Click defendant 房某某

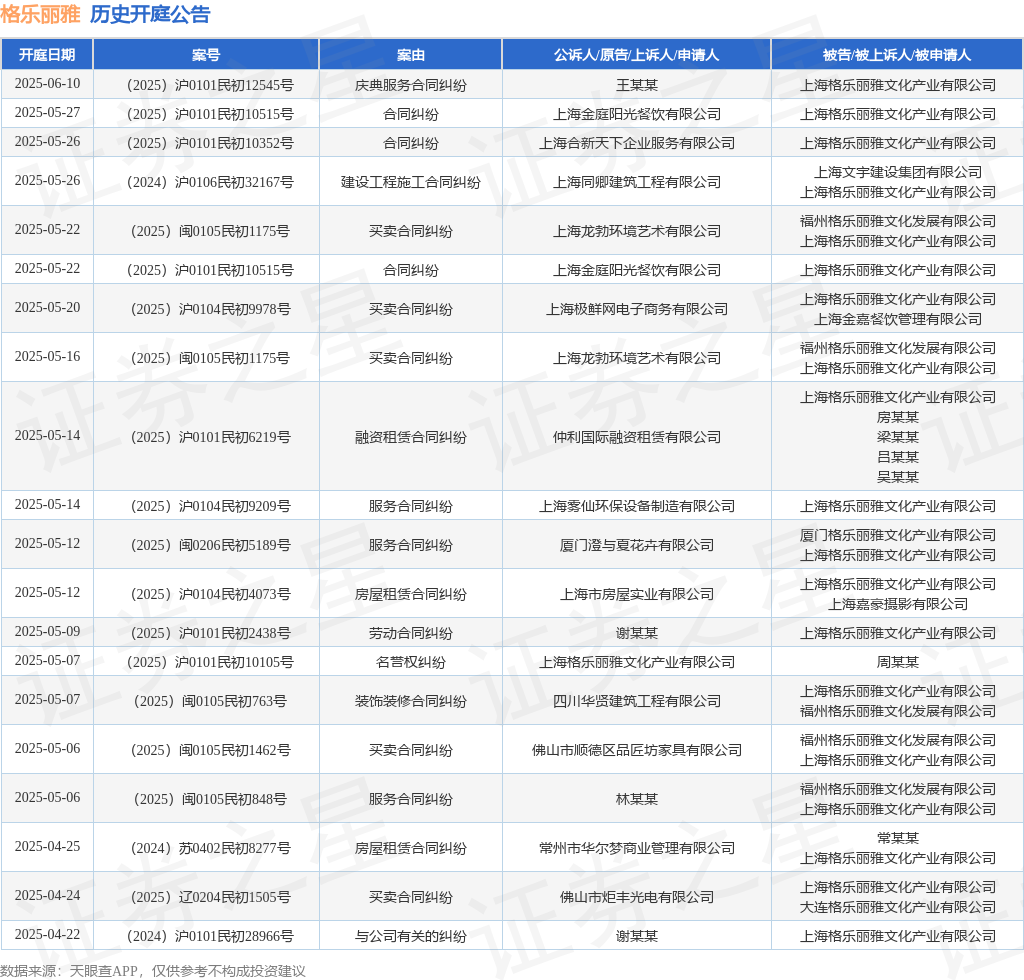pyautogui.click(x=898, y=417)
